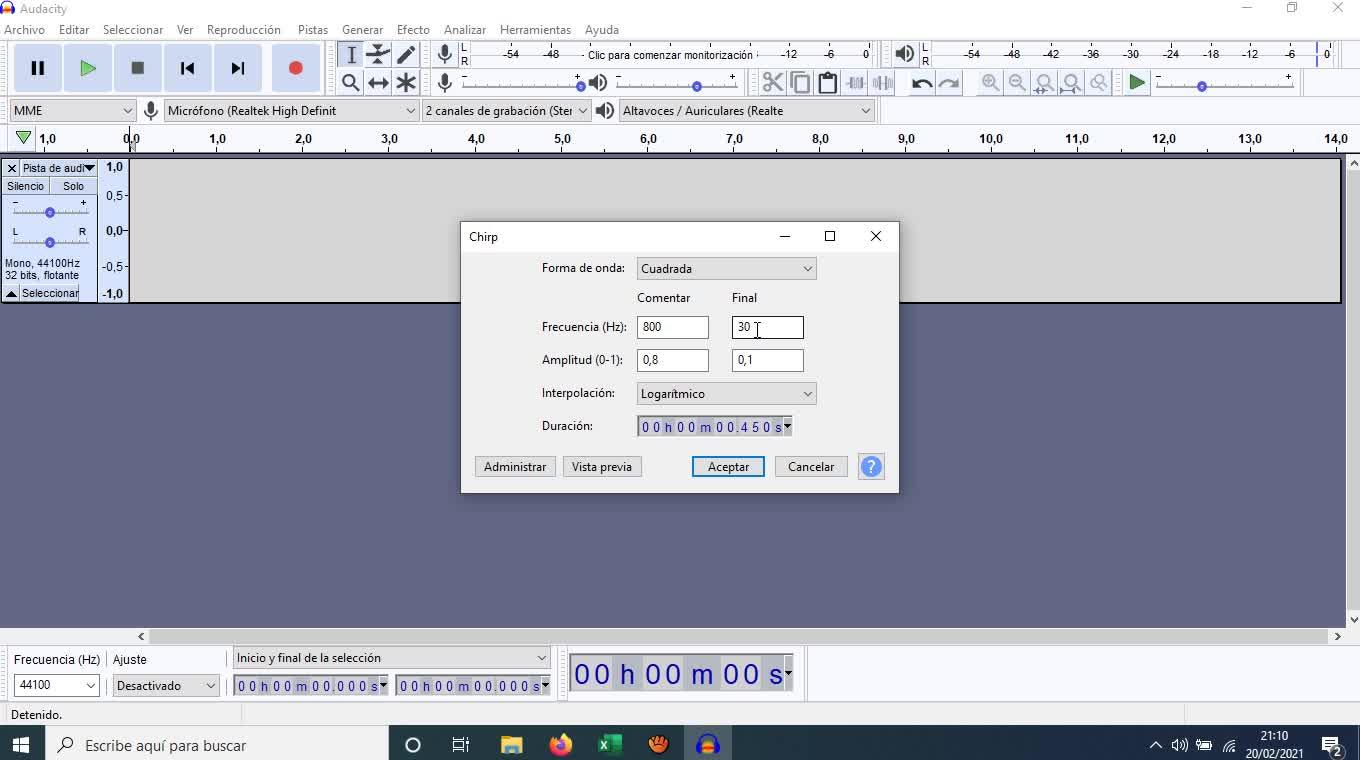Select the Draw pencil tool

(x=406, y=55)
